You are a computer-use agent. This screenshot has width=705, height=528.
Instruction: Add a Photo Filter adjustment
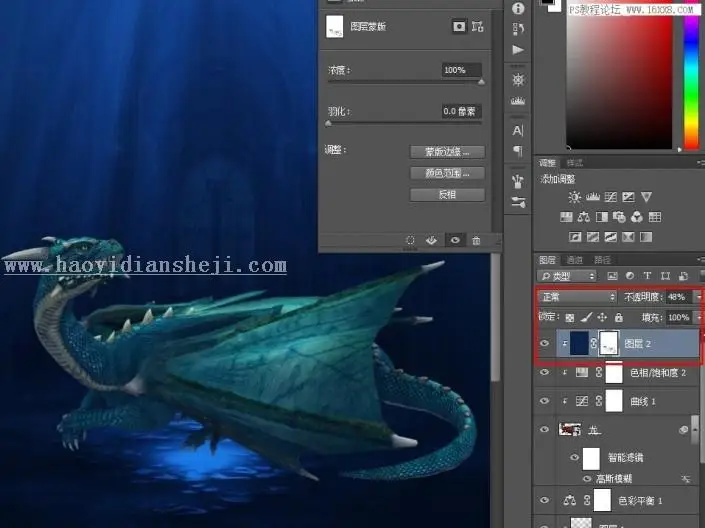click(x=619, y=217)
